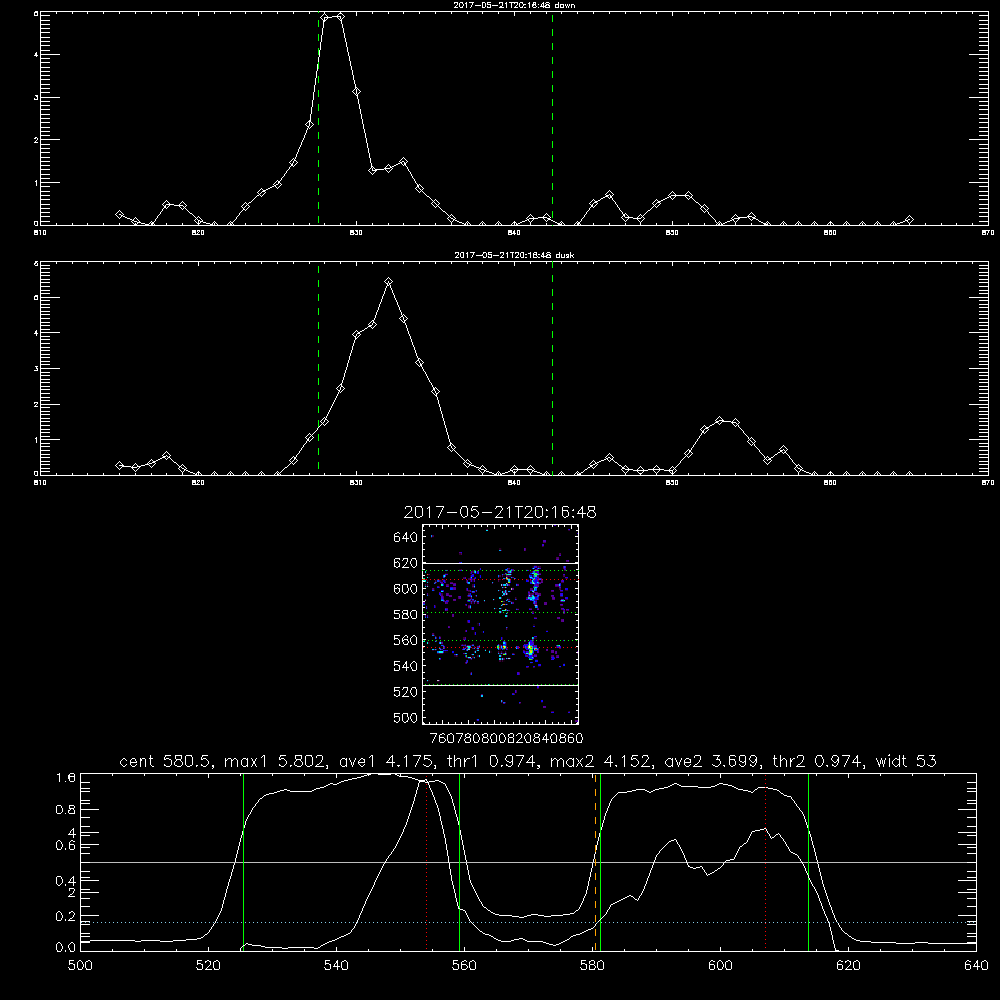
Task: Click the highest peak diamond in dusk plot
Action: (388, 281)
